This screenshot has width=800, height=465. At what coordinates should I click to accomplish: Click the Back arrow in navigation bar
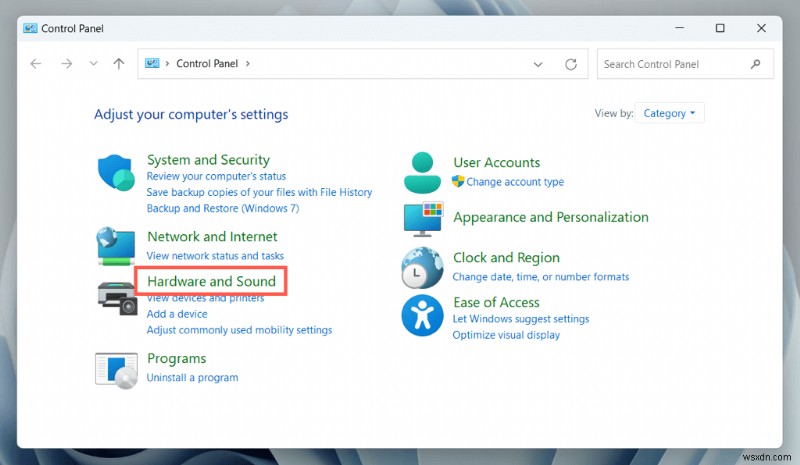tap(36, 64)
